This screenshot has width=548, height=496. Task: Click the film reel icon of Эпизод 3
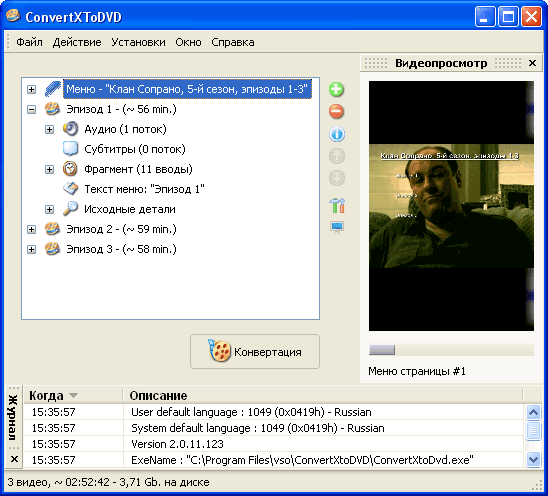click(52, 249)
